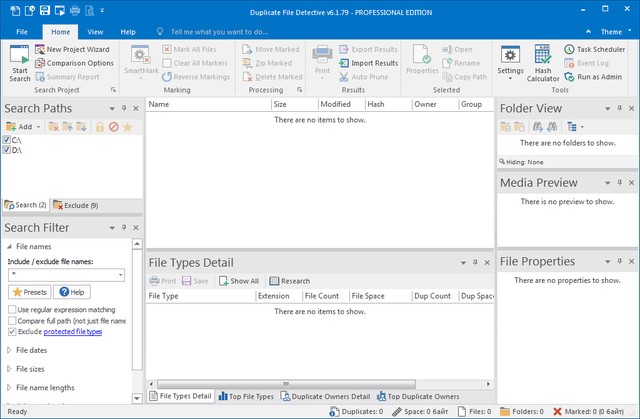Click the Presets button
This screenshot has width=640, height=419.
[28, 292]
